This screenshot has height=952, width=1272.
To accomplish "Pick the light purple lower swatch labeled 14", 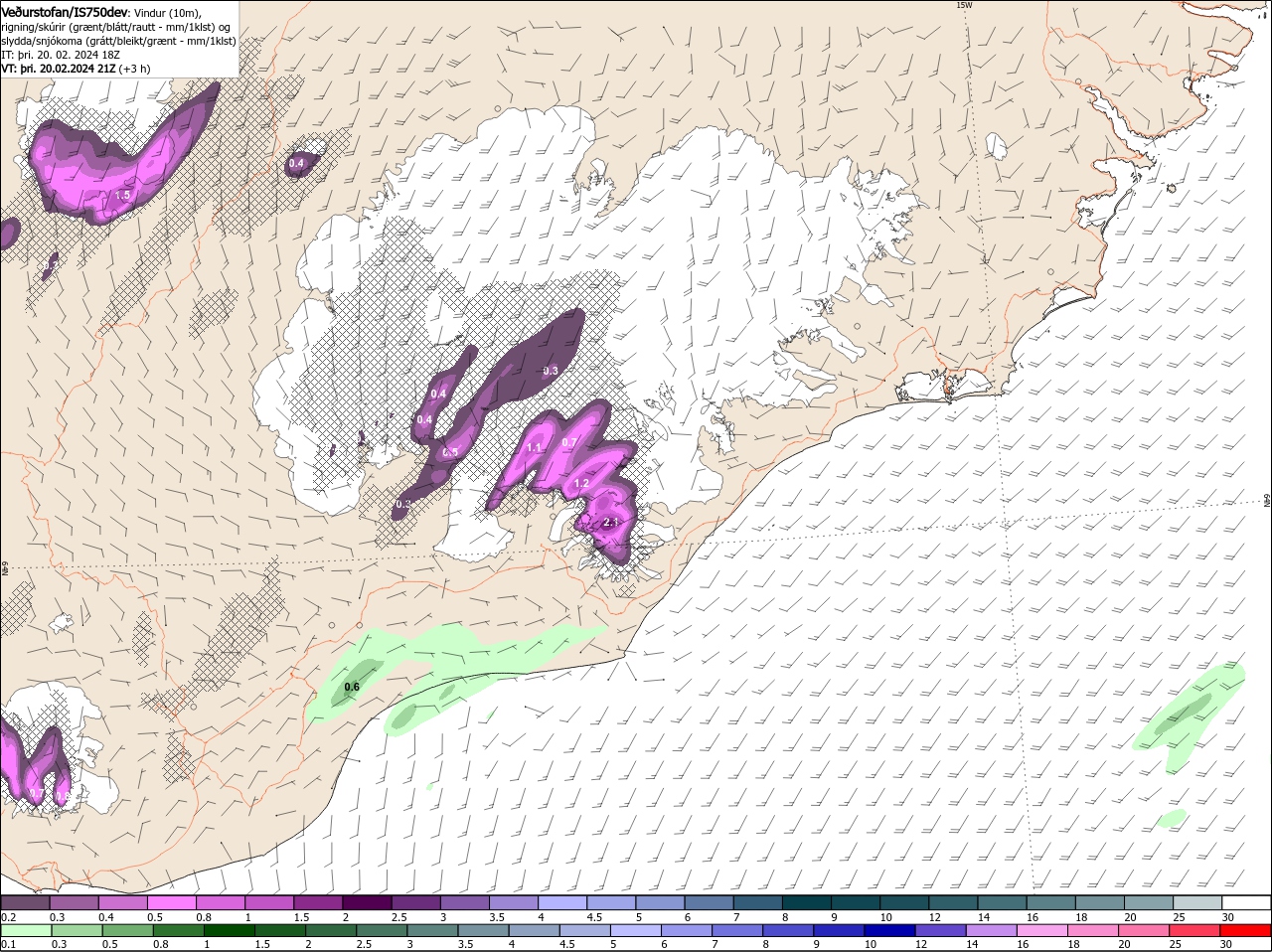I will point(993,930).
